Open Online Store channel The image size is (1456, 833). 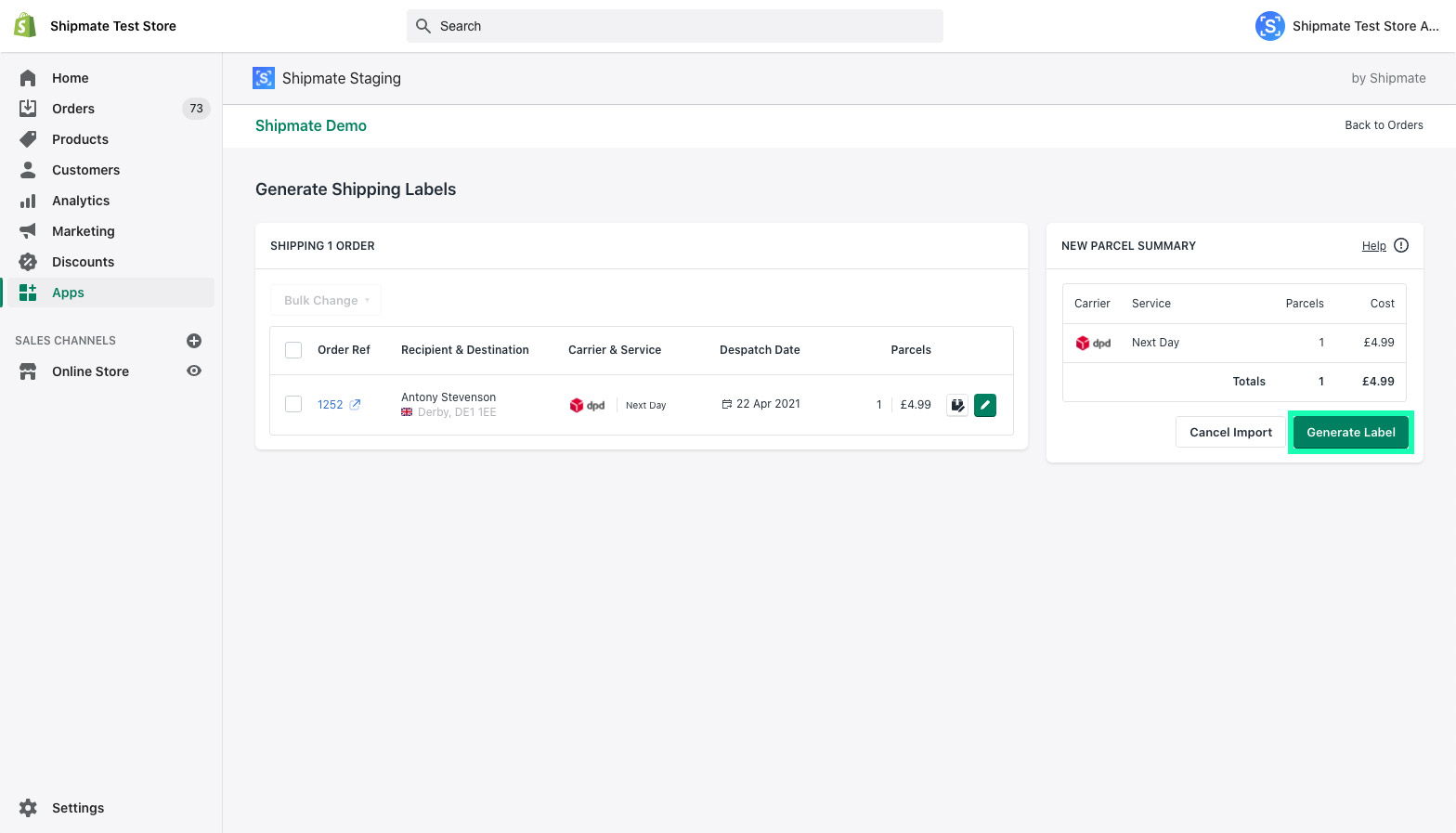(x=91, y=371)
